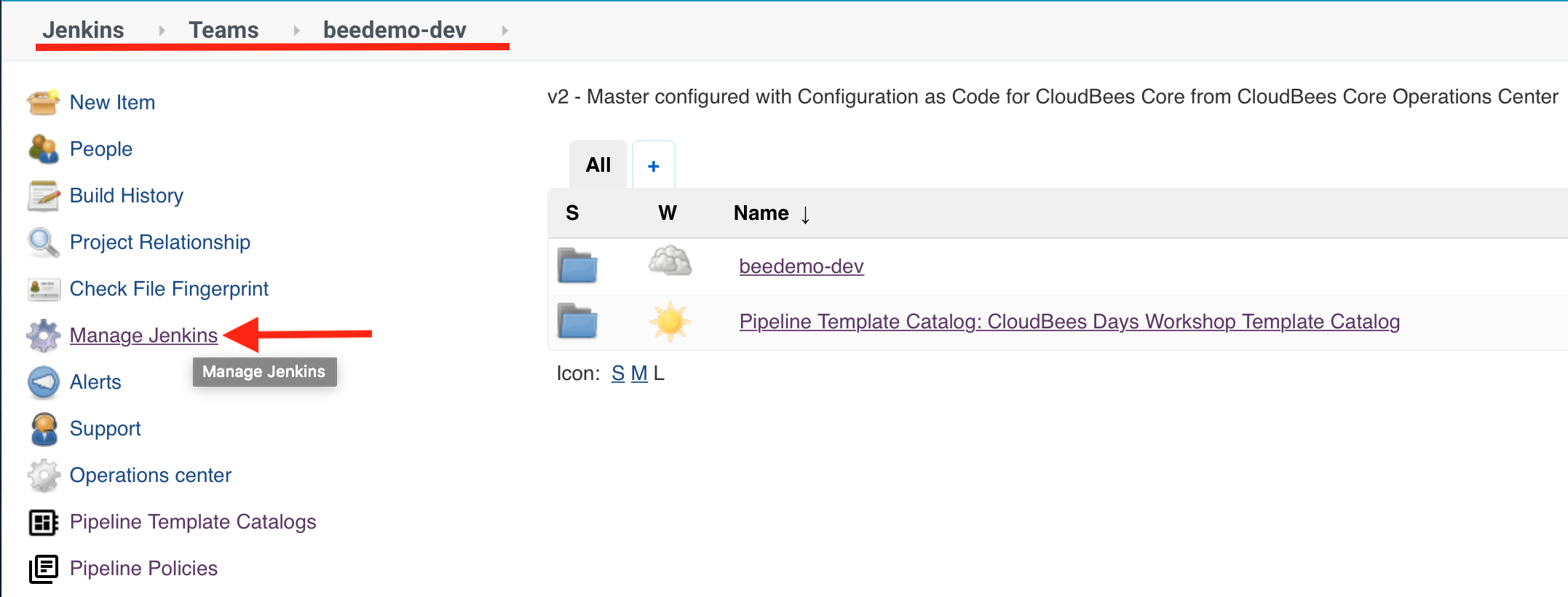1568x597 pixels.
Task: Click the Pipeline Policies icon
Action: pos(43,569)
